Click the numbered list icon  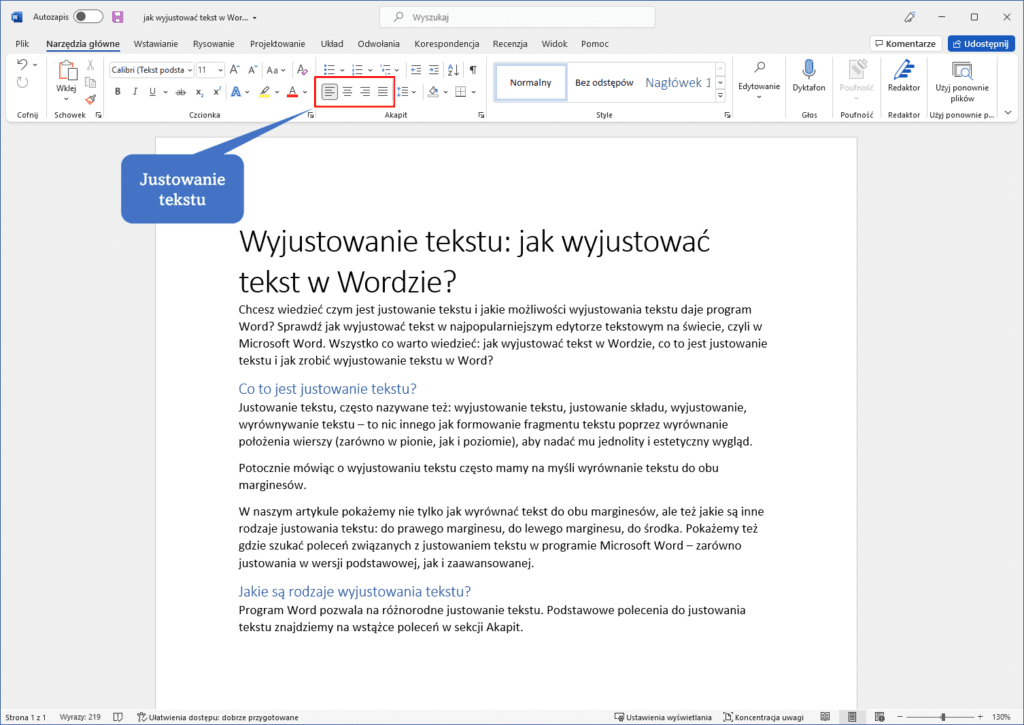click(357, 69)
